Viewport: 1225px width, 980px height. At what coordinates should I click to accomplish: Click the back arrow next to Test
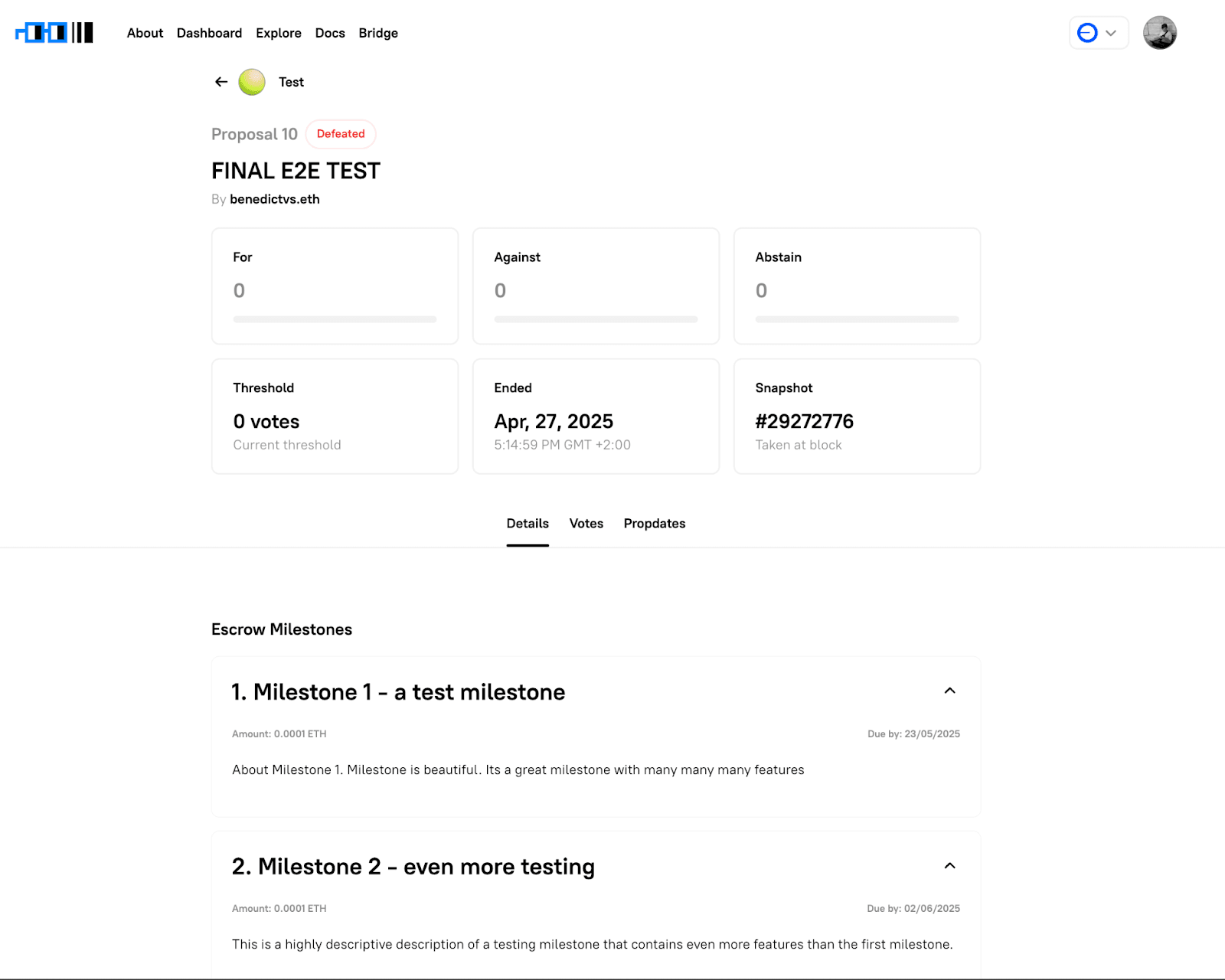tap(221, 81)
